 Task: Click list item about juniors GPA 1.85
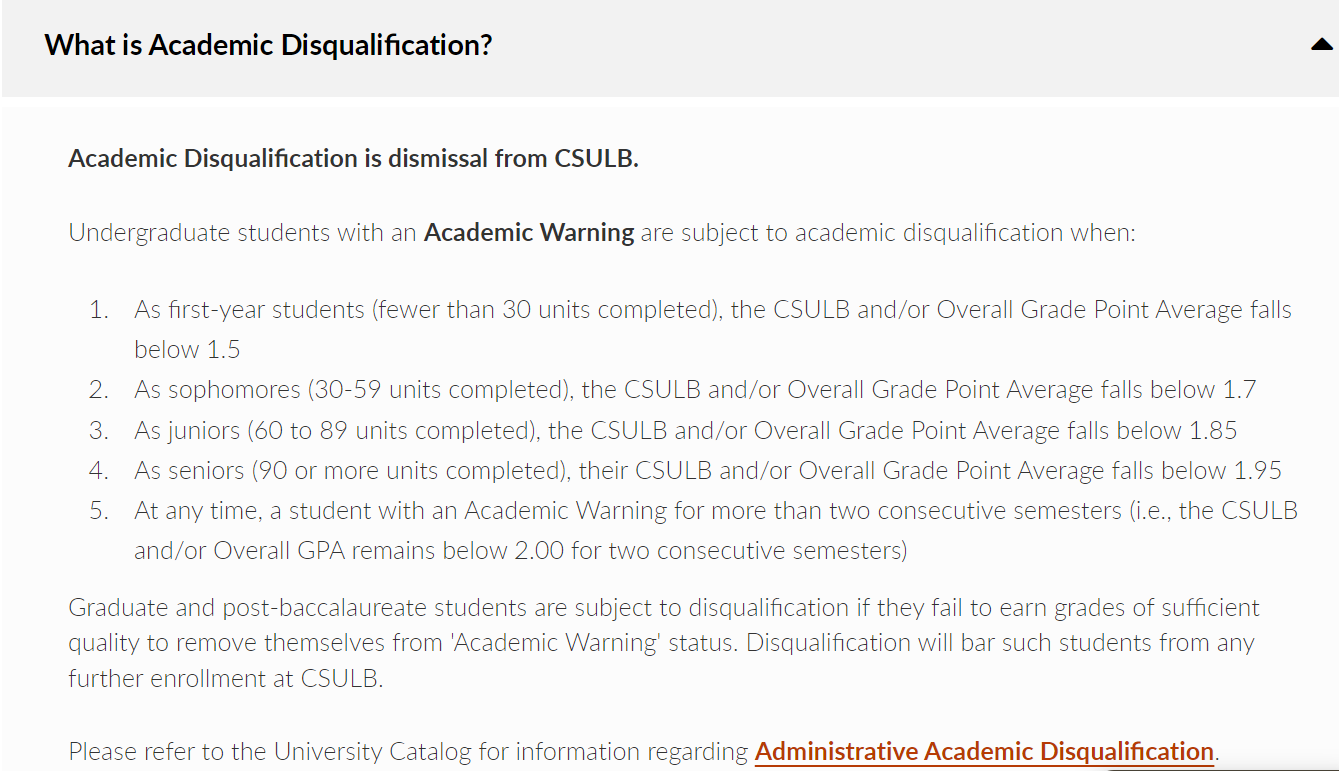pyautogui.click(x=687, y=429)
